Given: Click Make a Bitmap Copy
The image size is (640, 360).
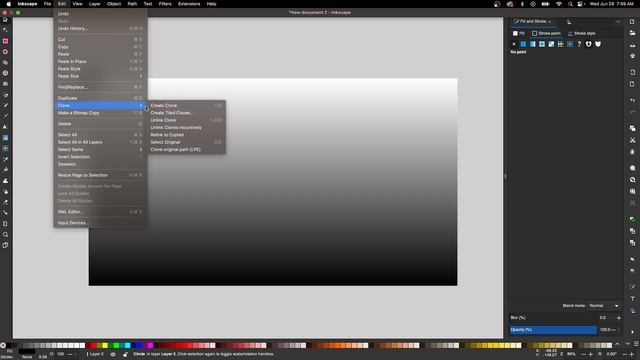Looking at the screenshot, I should click(100, 113).
